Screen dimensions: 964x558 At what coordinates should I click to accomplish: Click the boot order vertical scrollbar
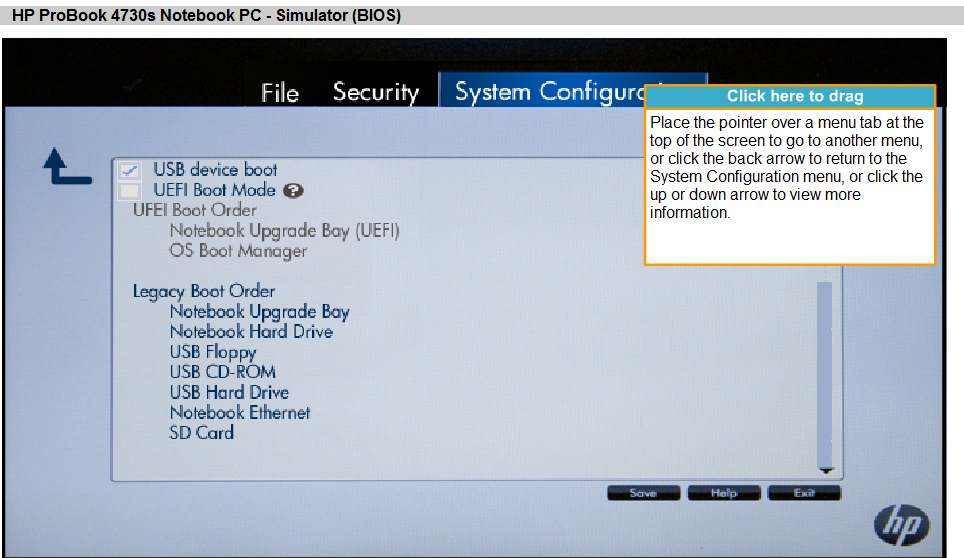(824, 374)
